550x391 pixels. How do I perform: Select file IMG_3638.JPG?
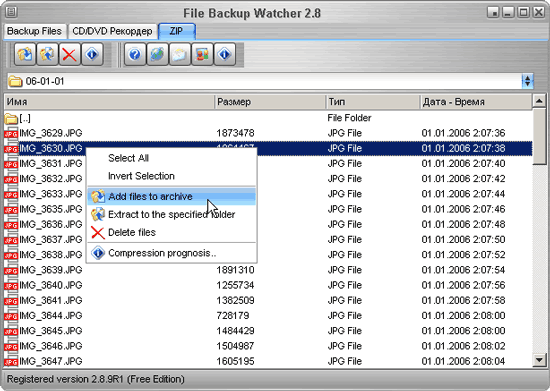pyautogui.click(x=51, y=255)
